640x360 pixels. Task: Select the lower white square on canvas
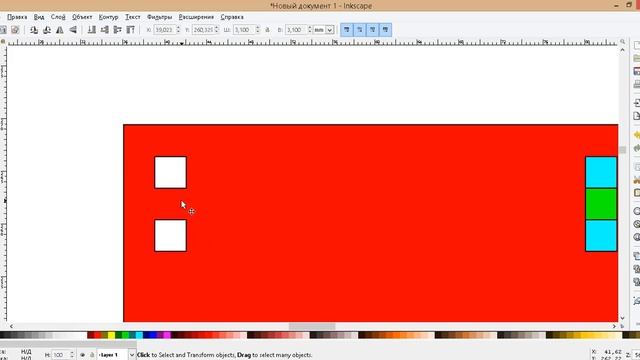171,236
